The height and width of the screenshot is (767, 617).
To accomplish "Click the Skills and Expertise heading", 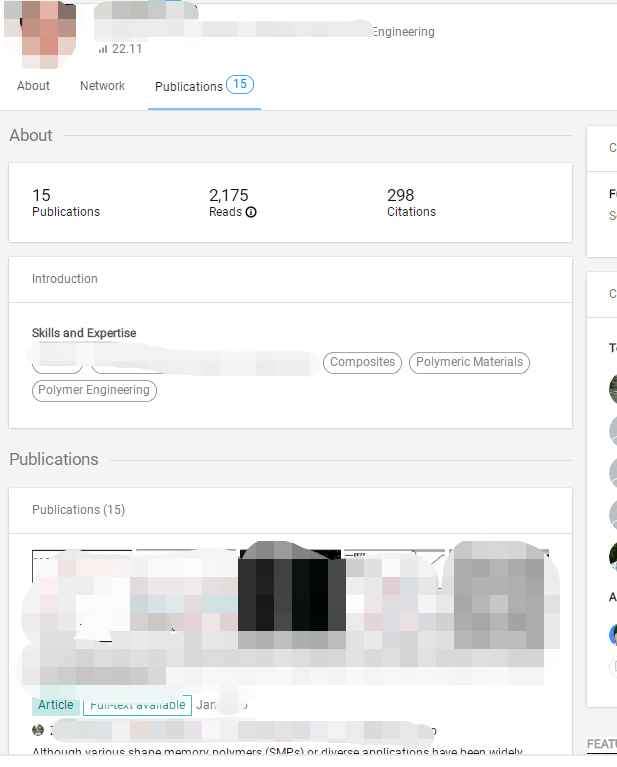I will [x=84, y=333].
